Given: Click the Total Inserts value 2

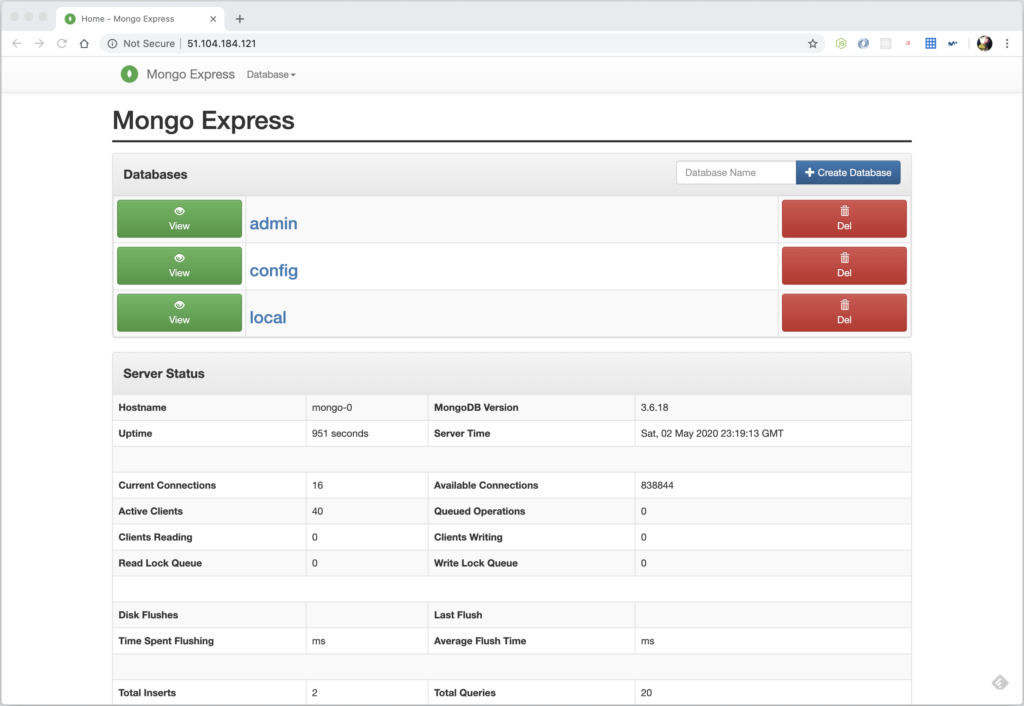Looking at the screenshot, I should (x=315, y=693).
